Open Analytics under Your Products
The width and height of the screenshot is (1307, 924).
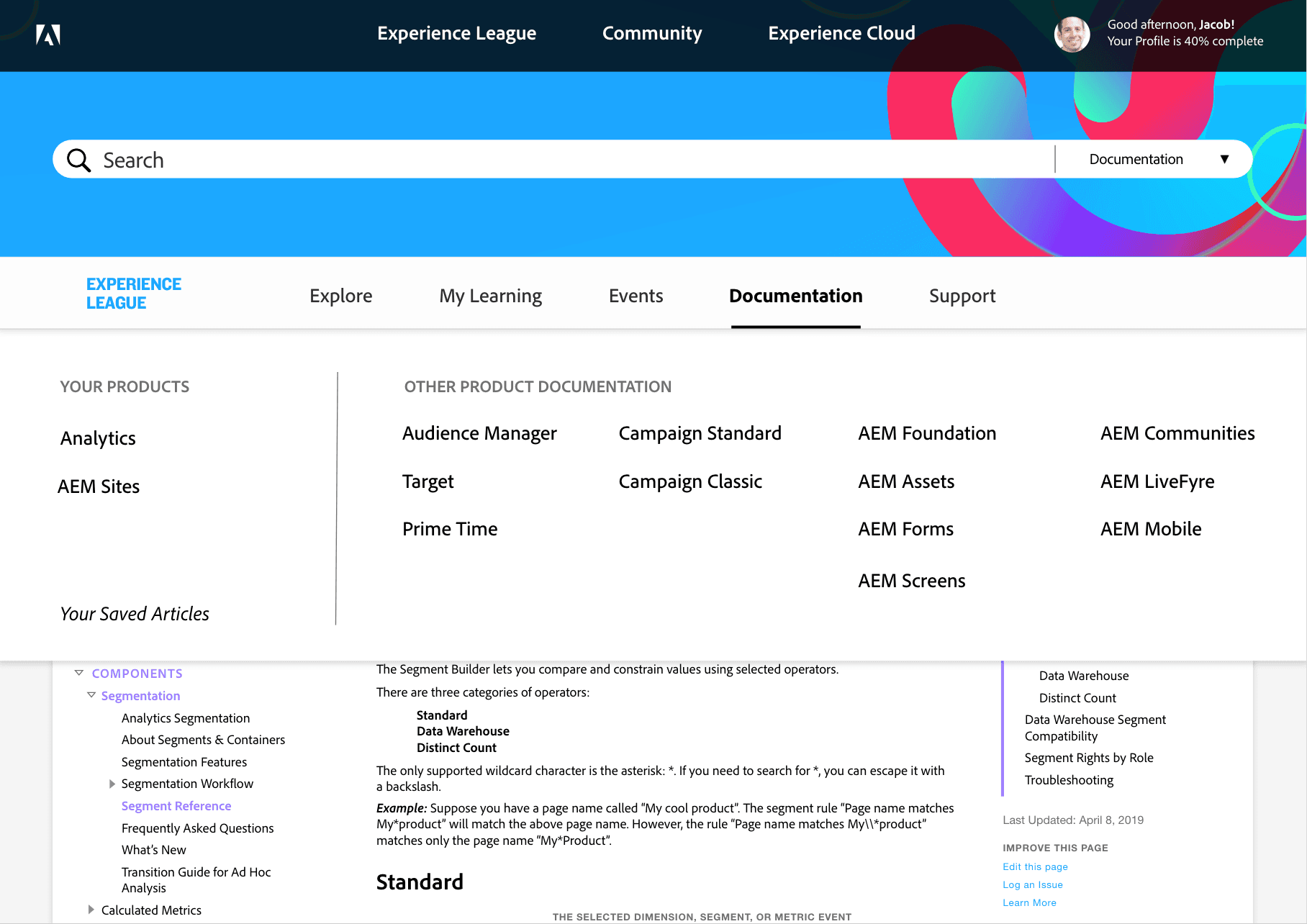98,438
